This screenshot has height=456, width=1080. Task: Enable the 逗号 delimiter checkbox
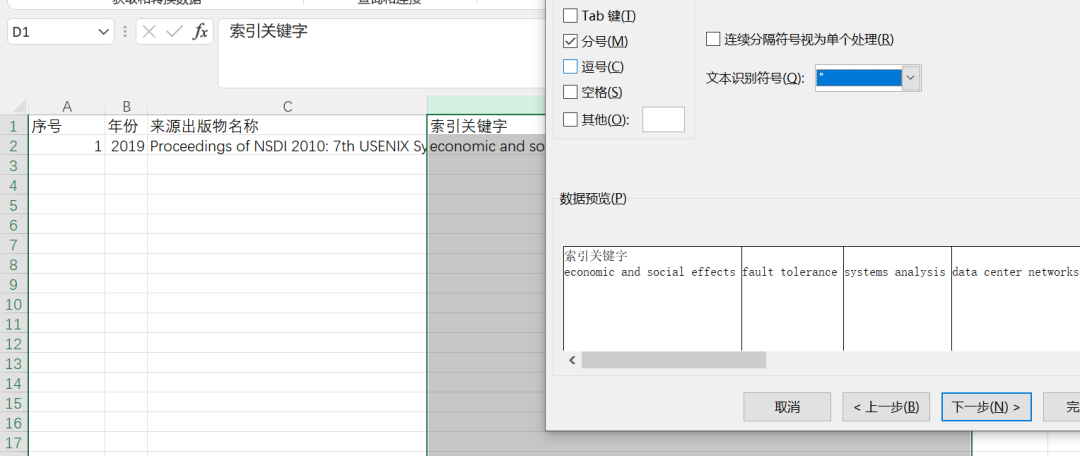tap(570, 67)
